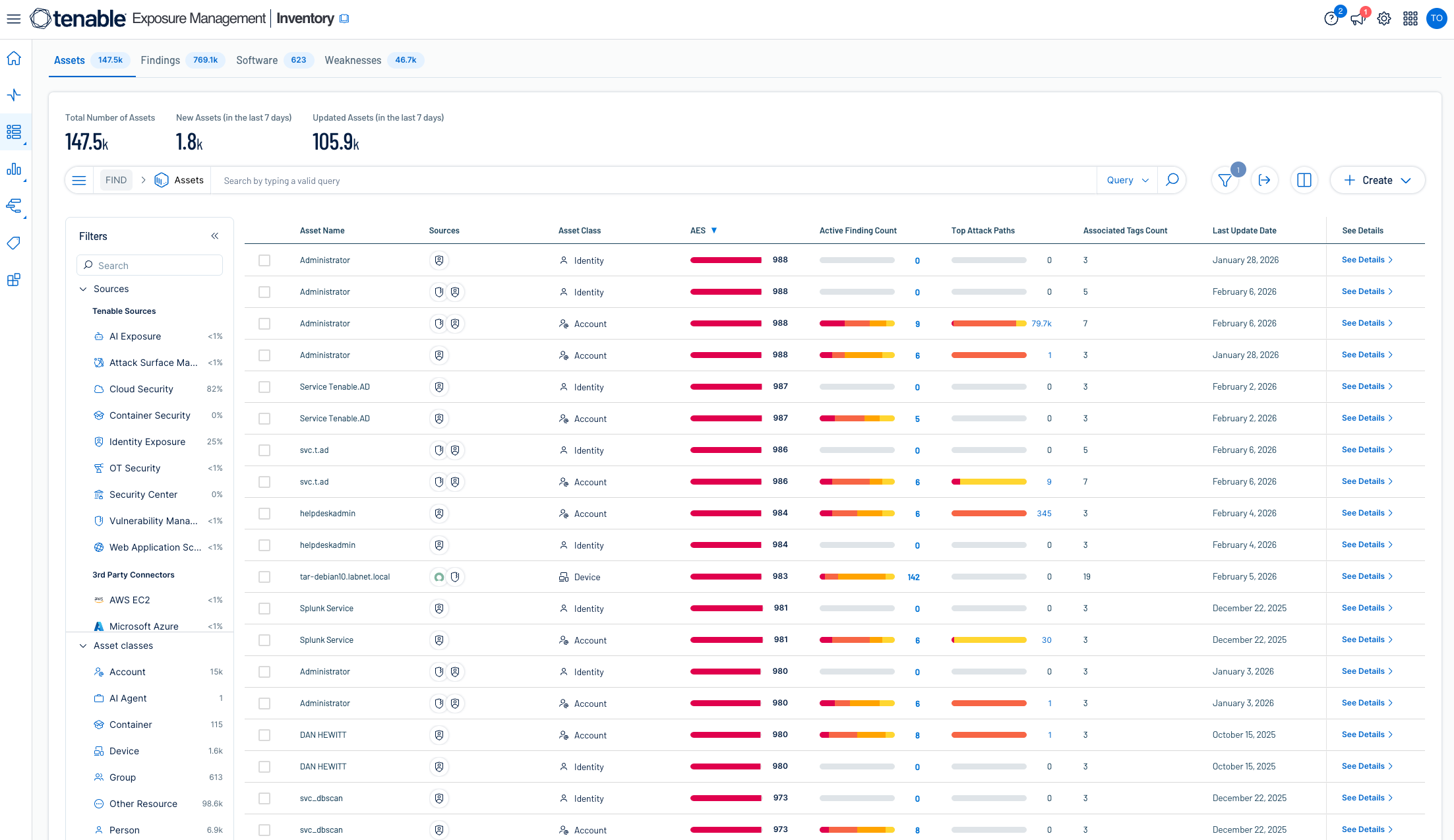This screenshot has width=1454, height=840.
Task: Click the filters Search input field
Action: click(x=150, y=265)
